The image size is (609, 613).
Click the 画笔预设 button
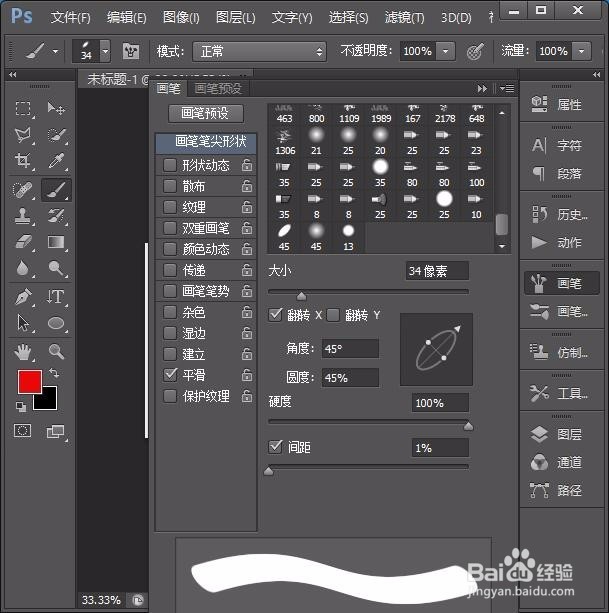[x=206, y=113]
